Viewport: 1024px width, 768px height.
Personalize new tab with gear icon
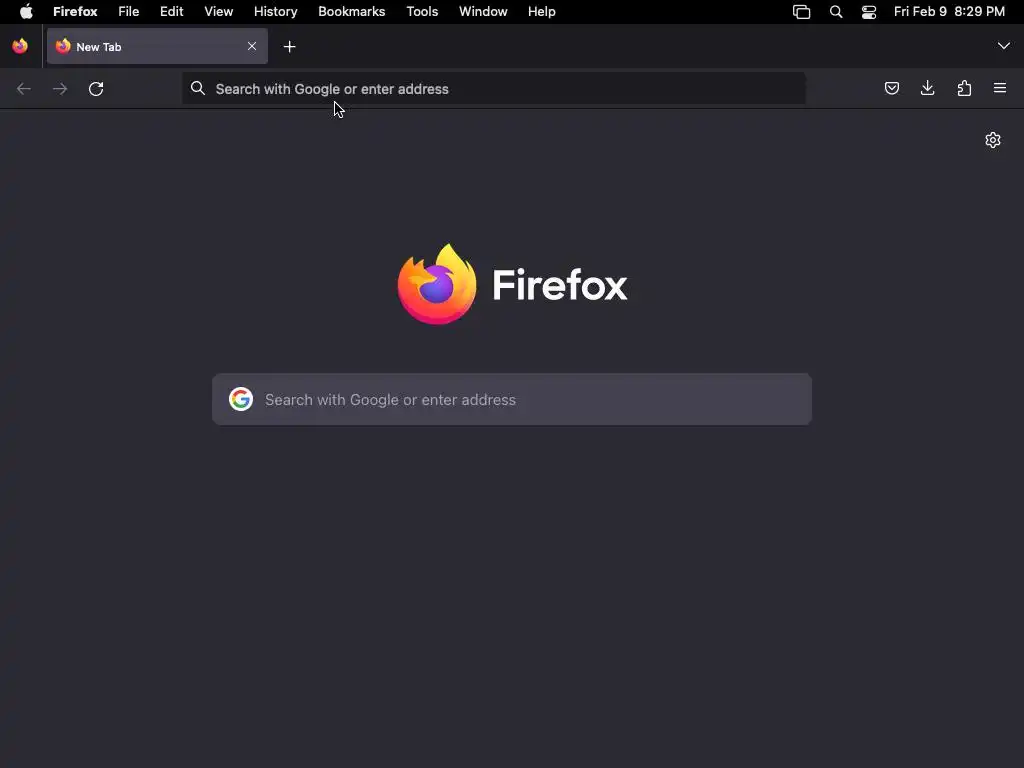pos(993,140)
